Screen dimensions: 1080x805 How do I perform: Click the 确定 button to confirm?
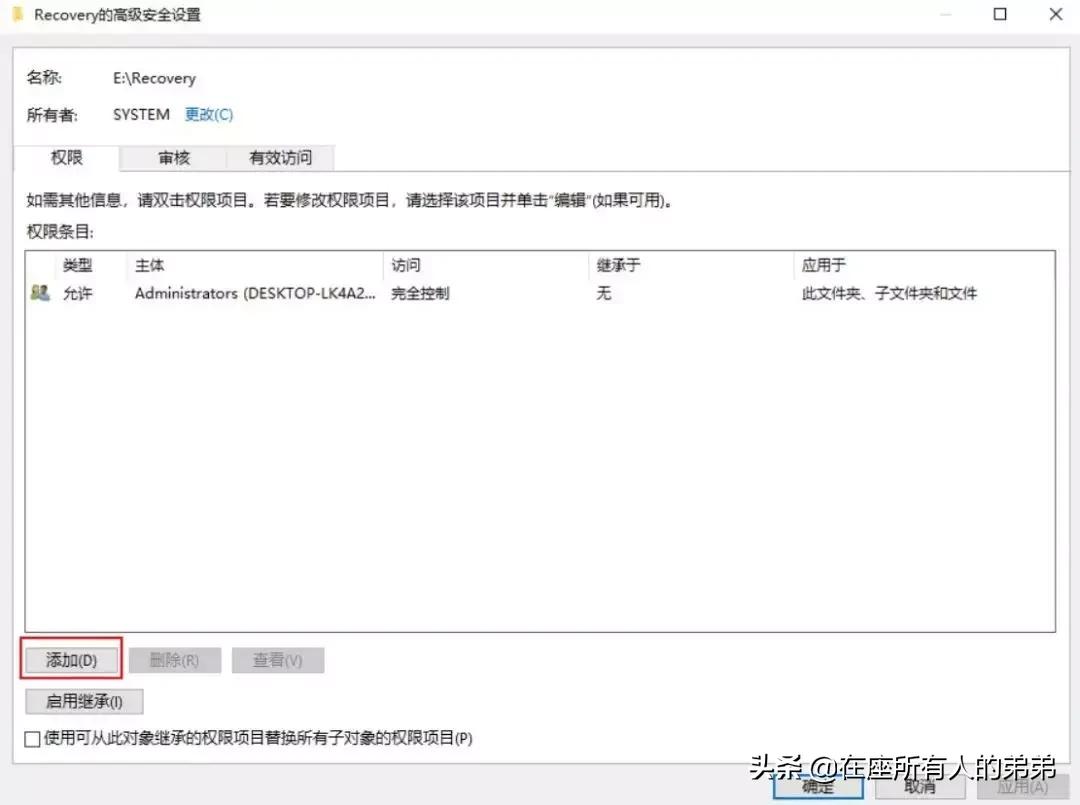point(817,787)
